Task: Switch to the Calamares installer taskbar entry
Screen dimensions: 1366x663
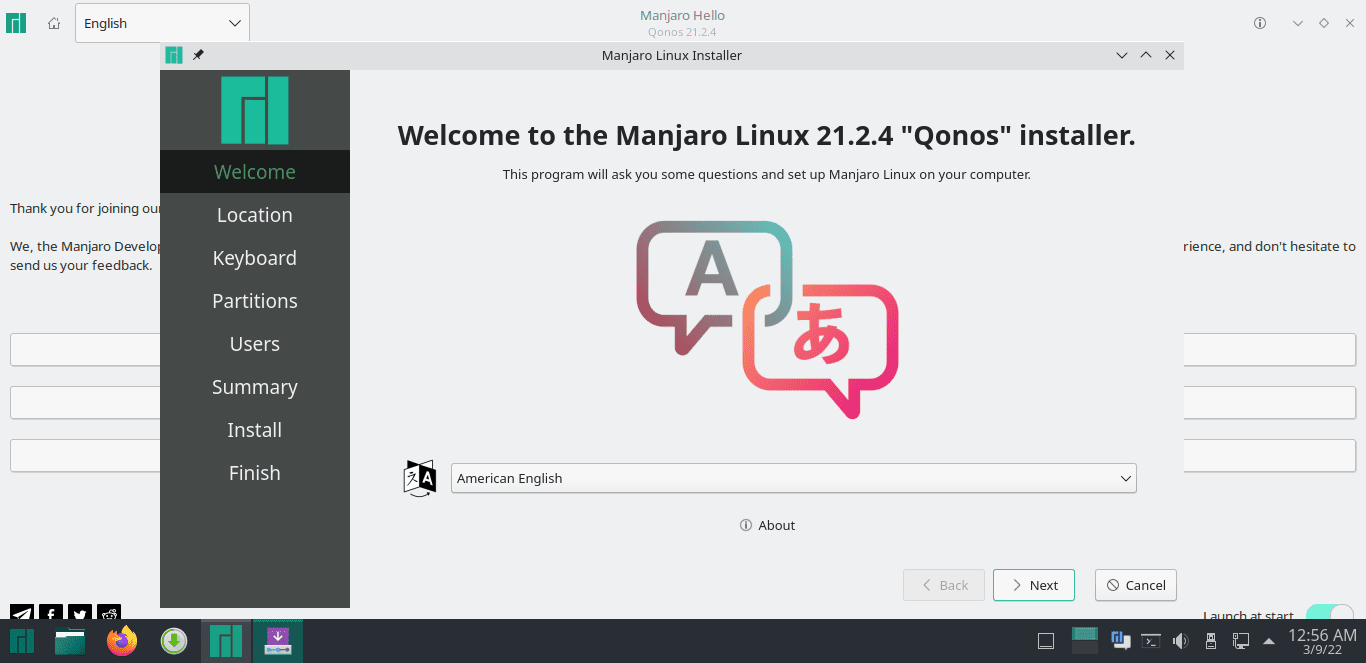Action: pos(277,641)
